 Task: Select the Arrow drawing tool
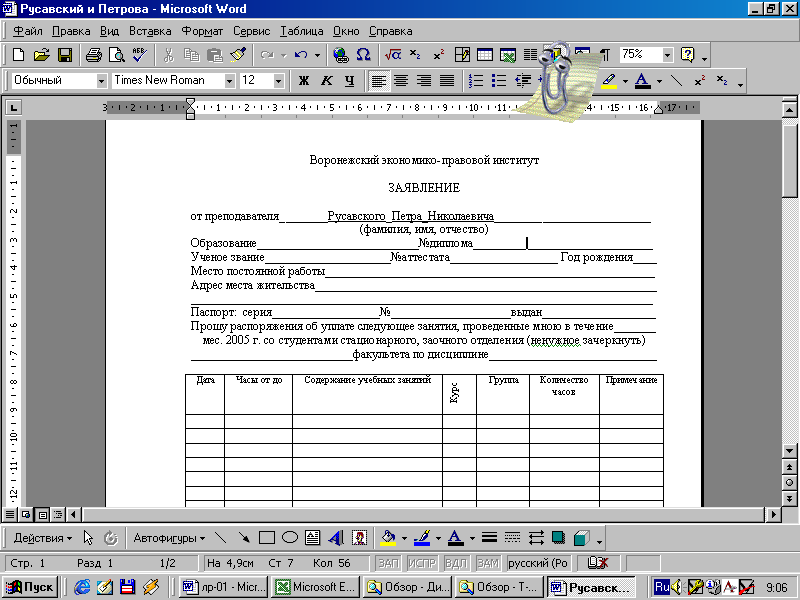click(244, 538)
